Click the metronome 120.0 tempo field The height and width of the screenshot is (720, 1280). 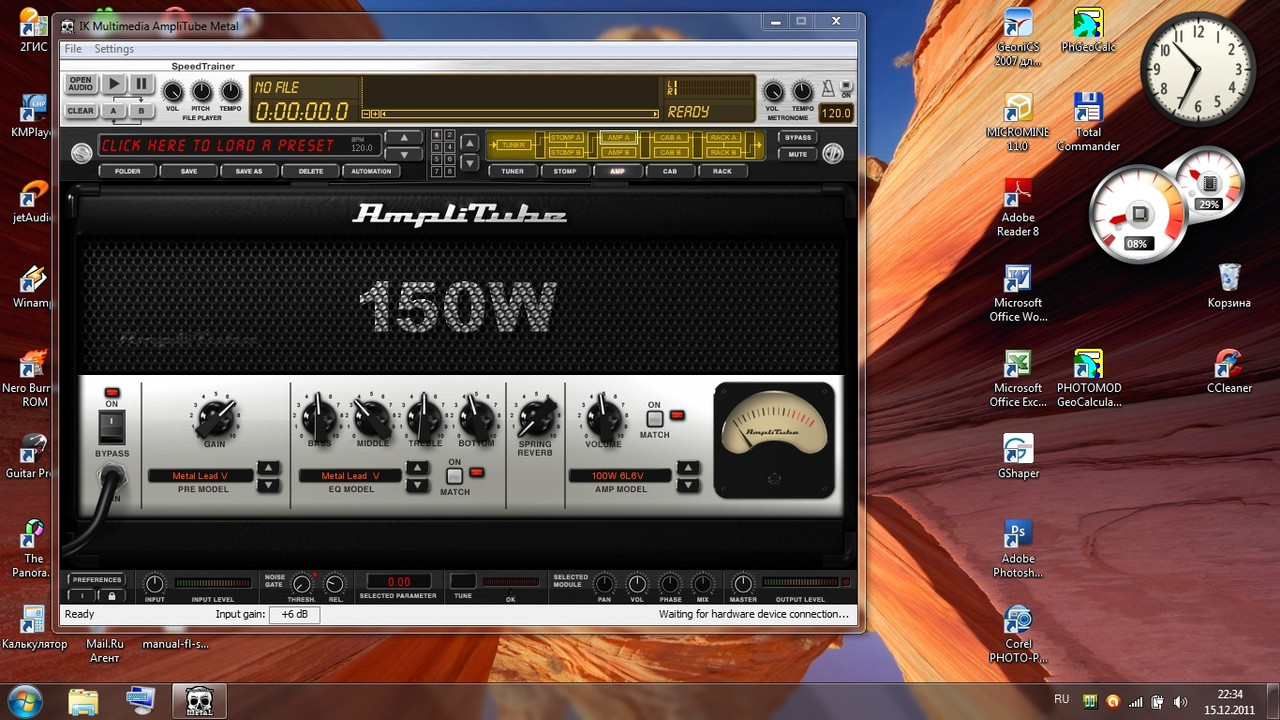pos(836,113)
